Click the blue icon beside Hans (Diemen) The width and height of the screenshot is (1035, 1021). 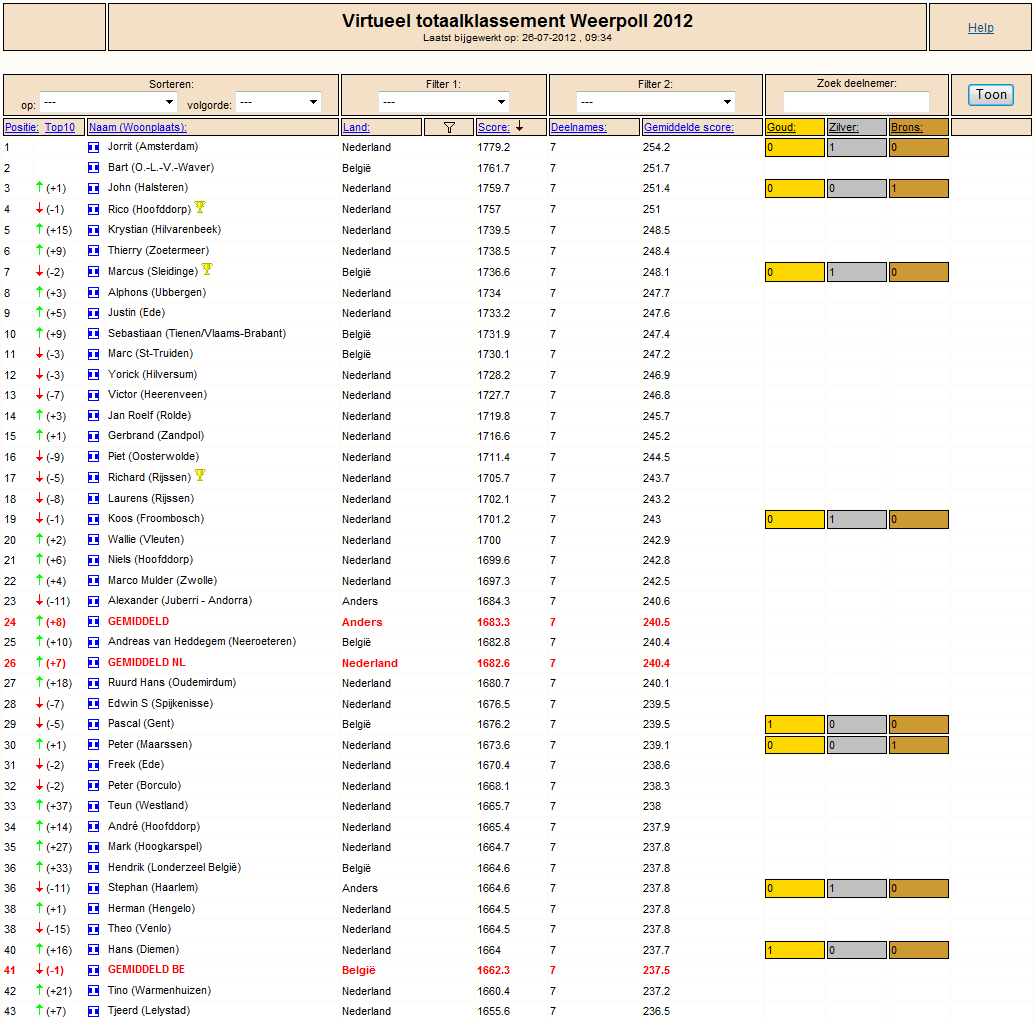(x=94, y=950)
